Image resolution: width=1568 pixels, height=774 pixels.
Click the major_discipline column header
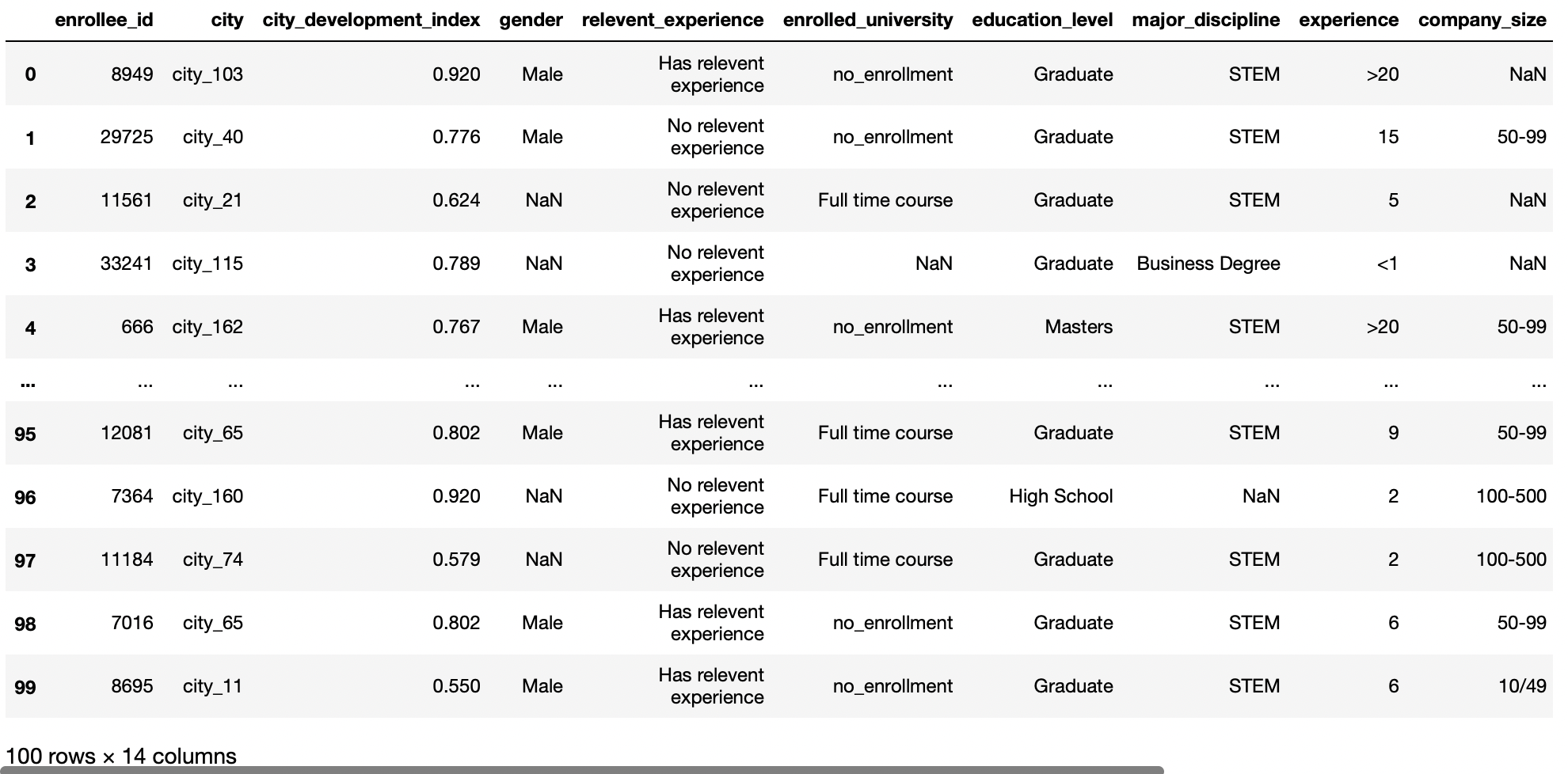(1205, 20)
